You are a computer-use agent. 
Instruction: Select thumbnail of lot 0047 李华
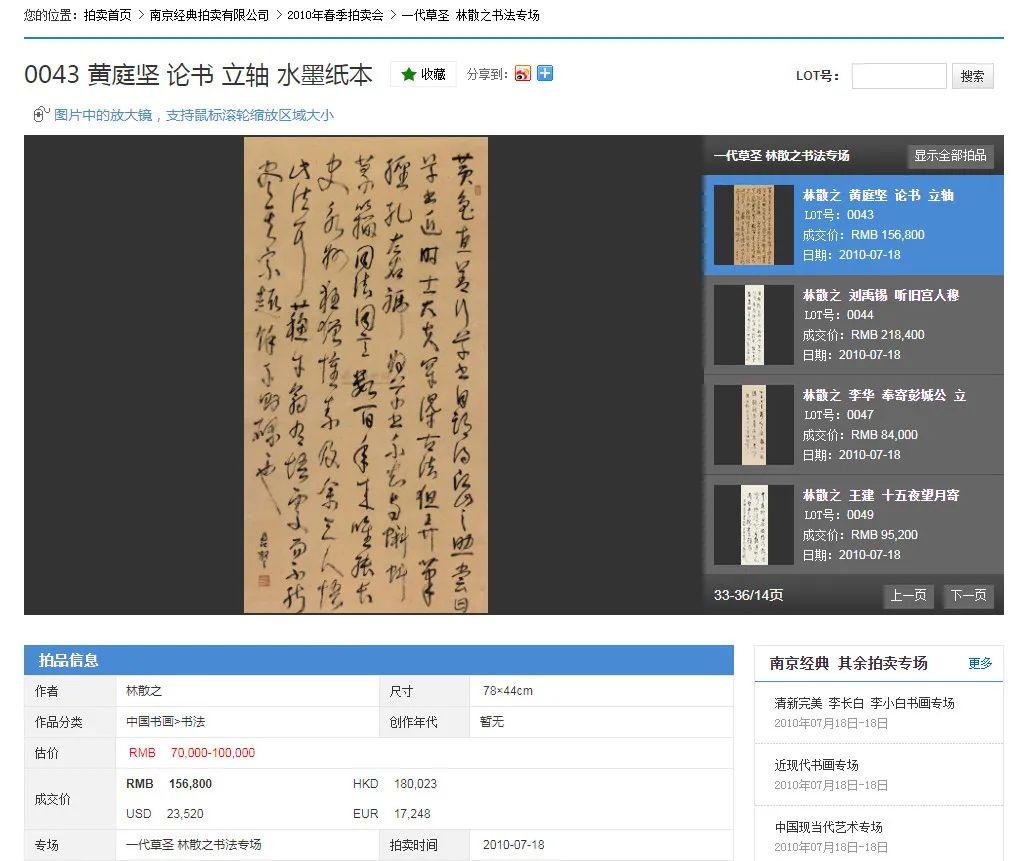coord(754,425)
